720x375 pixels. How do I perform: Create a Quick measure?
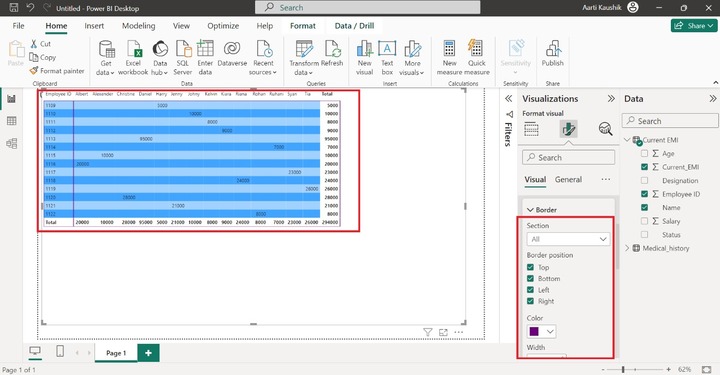476,57
